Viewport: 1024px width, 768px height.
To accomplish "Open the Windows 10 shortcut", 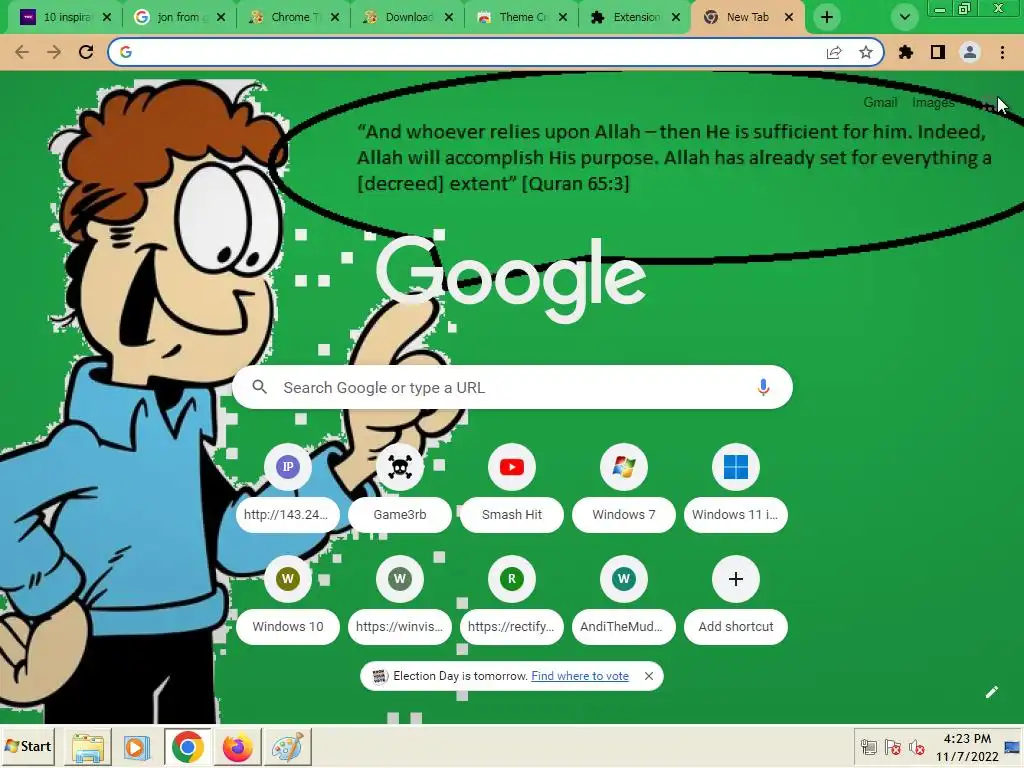I will 287,599.
